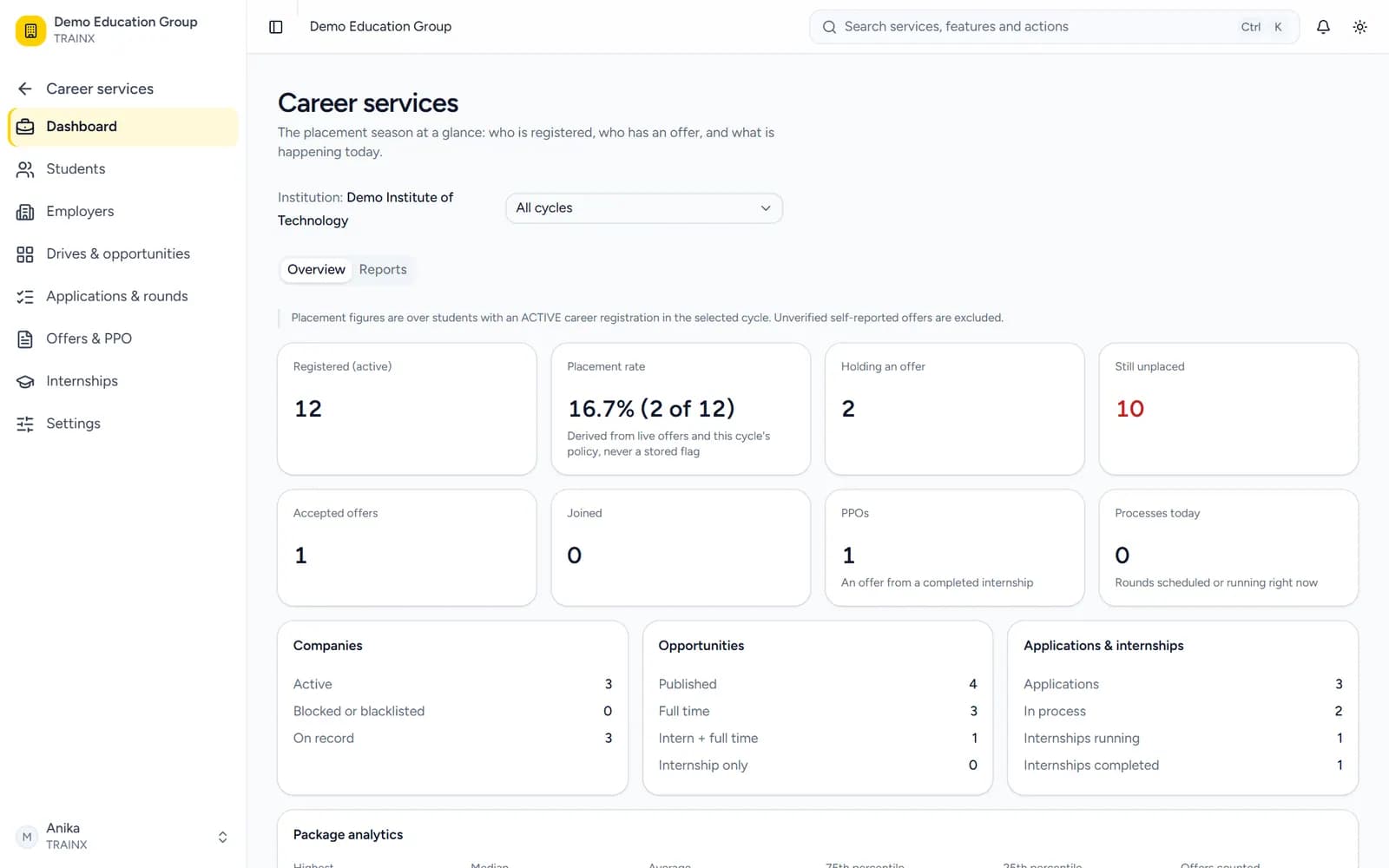Click the yellow TRAINX organization logo
Screen dimensions: 1389x868
[30, 30]
